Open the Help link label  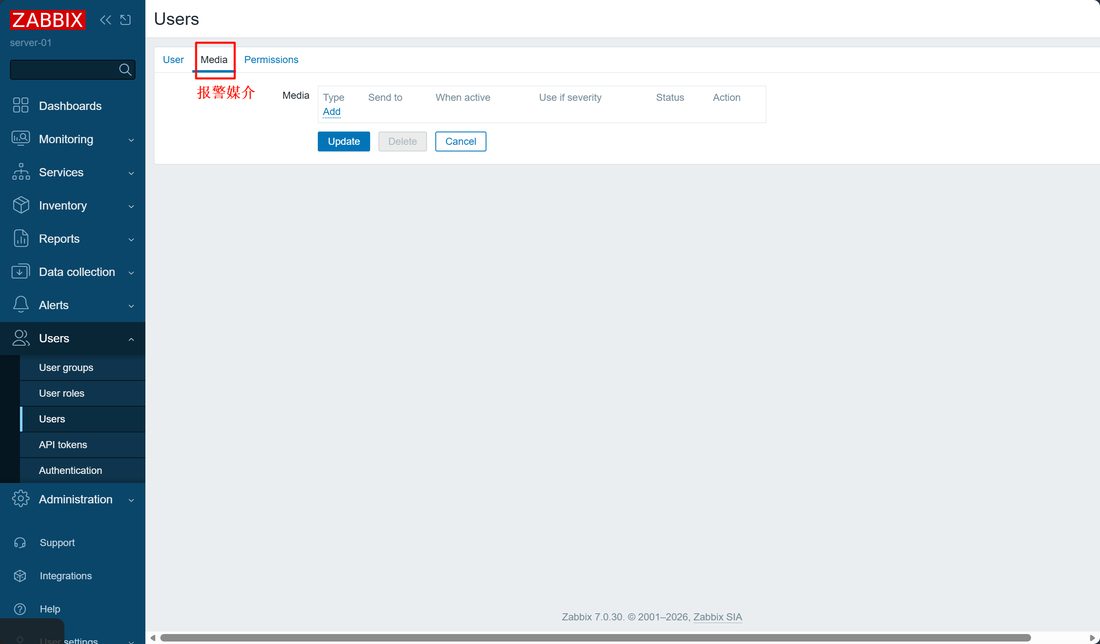50,609
